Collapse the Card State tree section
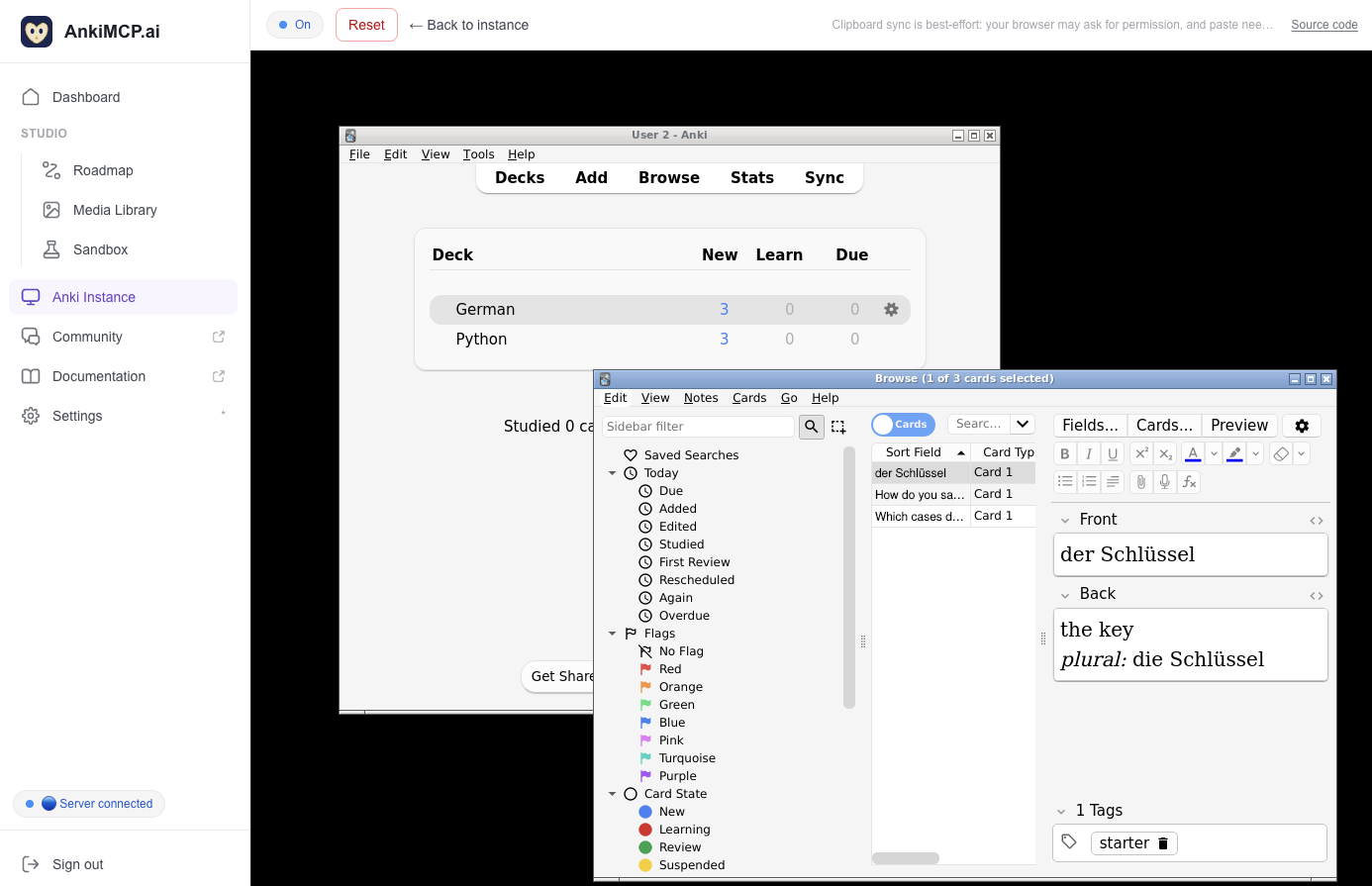Image resolution: width=1372 pixels, height=886 pixels. (613, 794)
